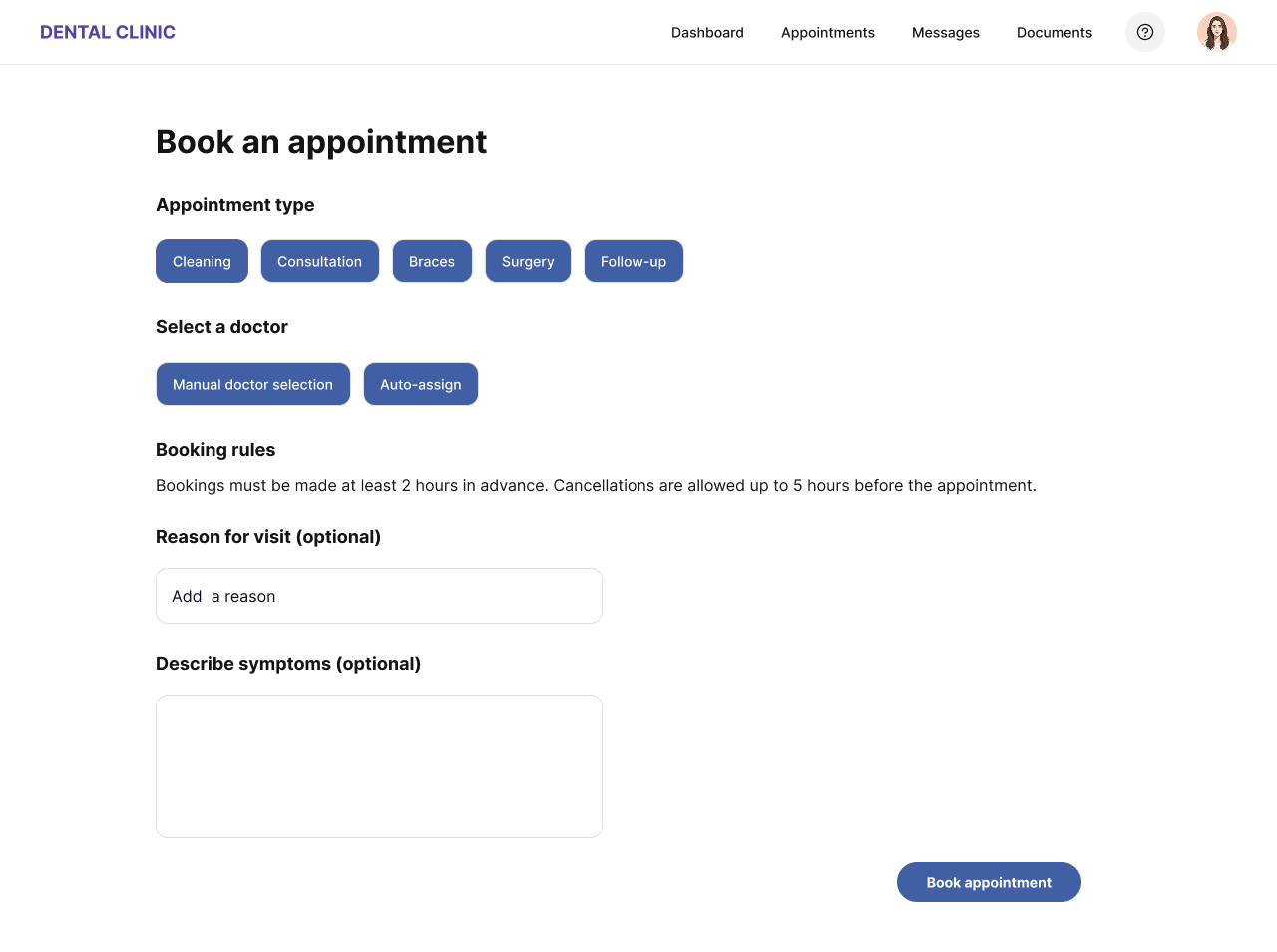Switch to Auto-assign doctor mode
Image resolution: width=1277 pixels, height=952 pixels.
[420, 384]
